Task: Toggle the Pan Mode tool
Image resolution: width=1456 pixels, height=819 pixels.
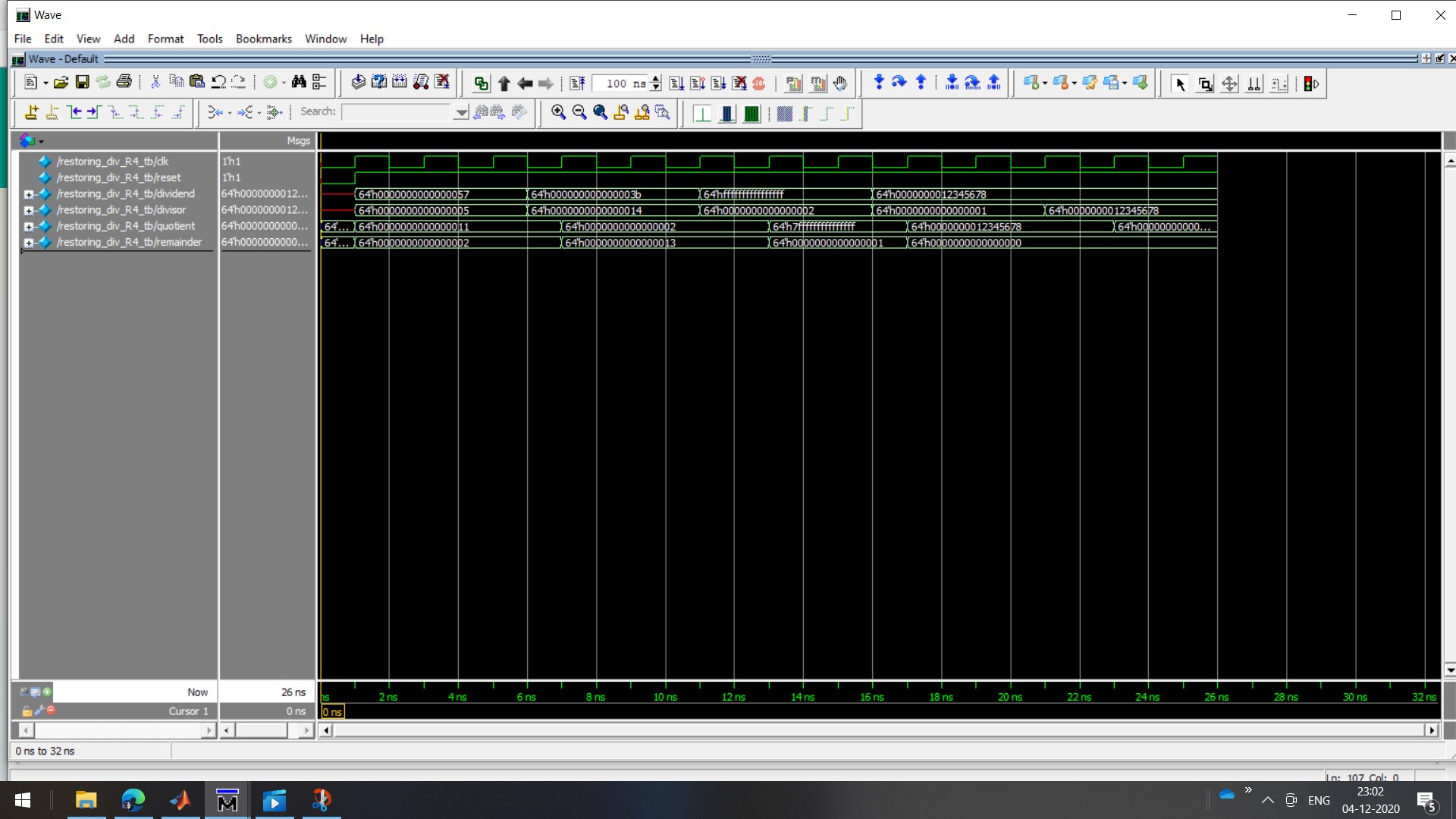Action: [1229, 84]
